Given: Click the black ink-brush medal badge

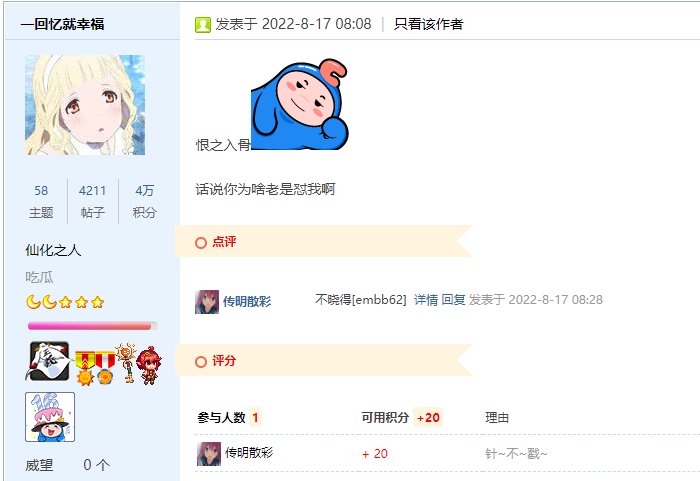Looking at the screenshot, I should (49, 361).
